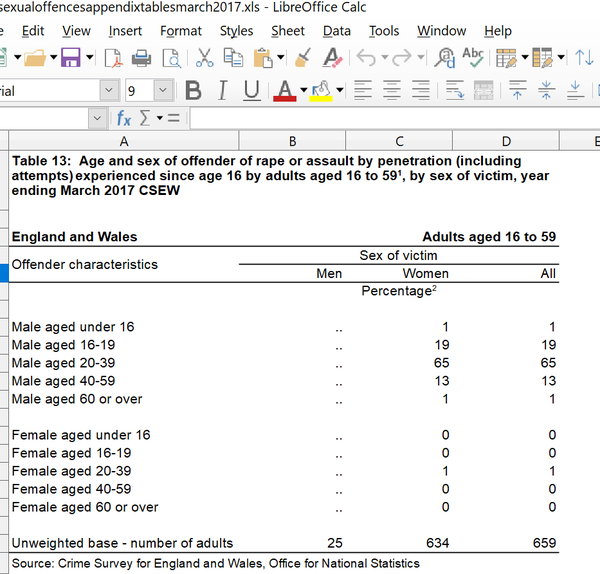
Task: Click the Paste clipboard icon
Action: point(263,58)
